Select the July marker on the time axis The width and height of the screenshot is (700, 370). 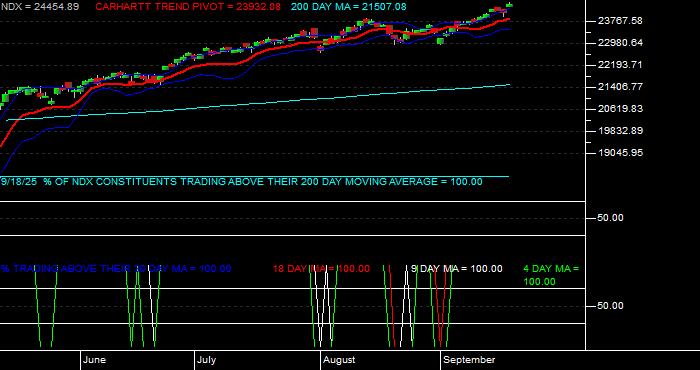click(207, 360)
